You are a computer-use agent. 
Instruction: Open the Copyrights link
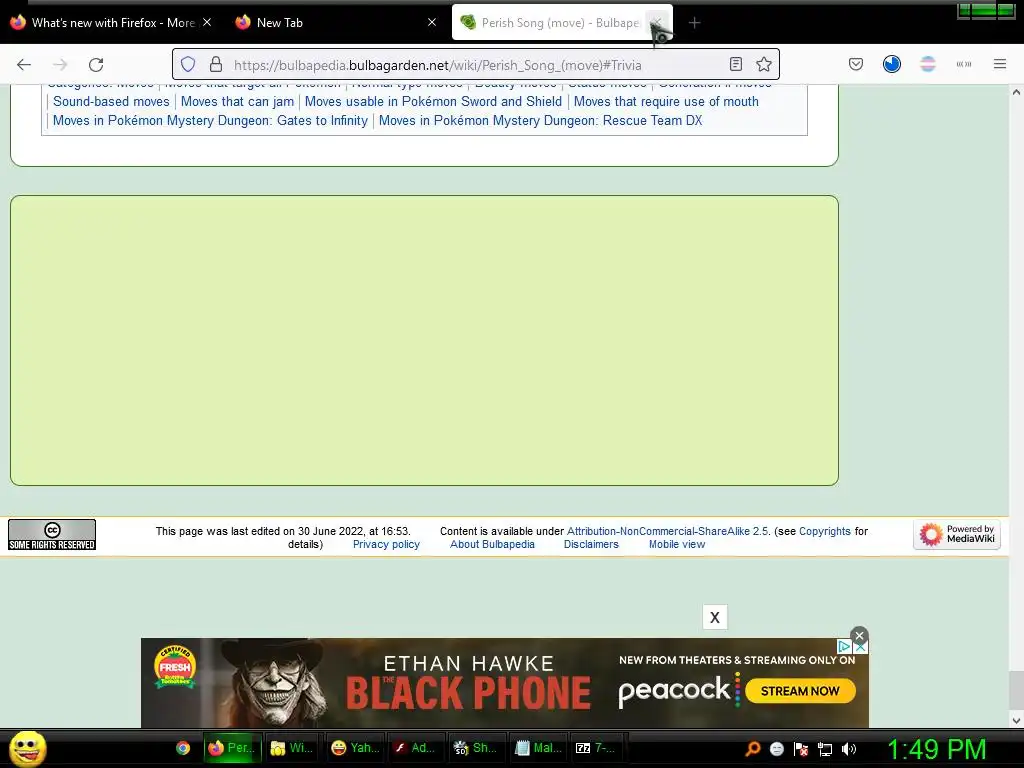(825, 532)
